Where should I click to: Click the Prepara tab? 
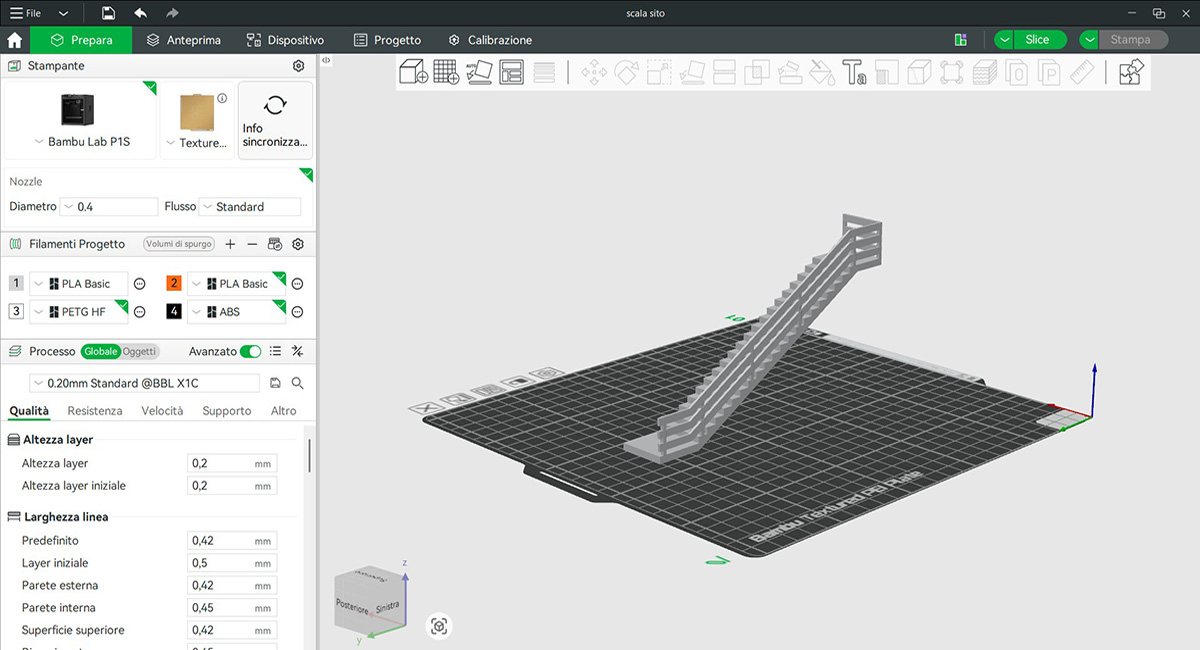81,40
